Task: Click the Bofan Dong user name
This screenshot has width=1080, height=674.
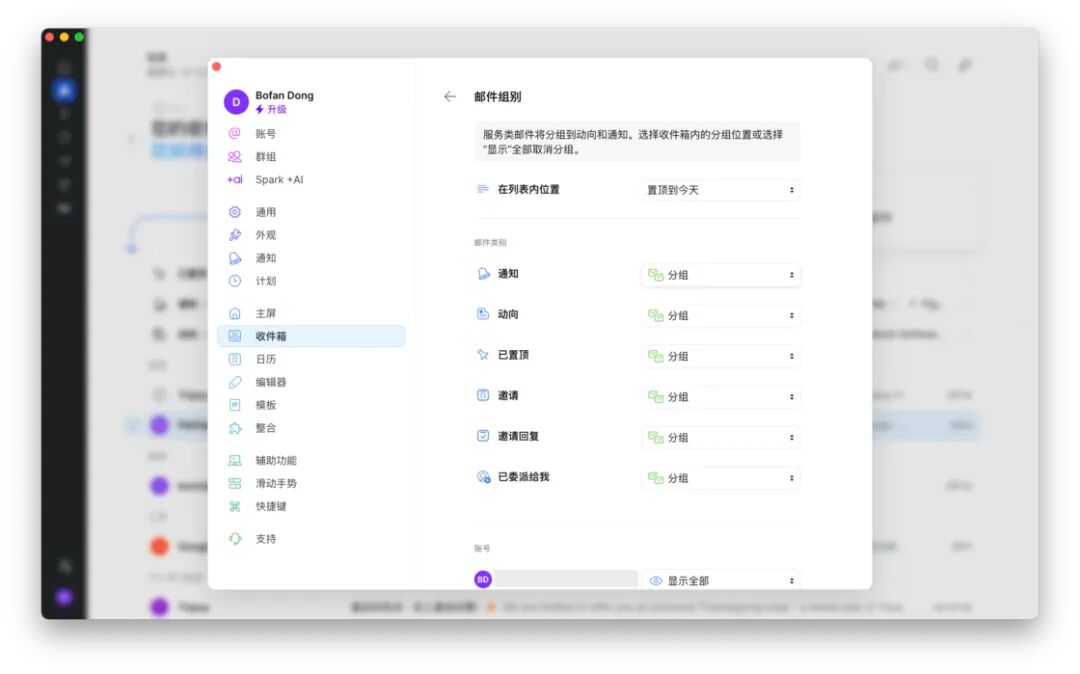Action: click(284, 95)
